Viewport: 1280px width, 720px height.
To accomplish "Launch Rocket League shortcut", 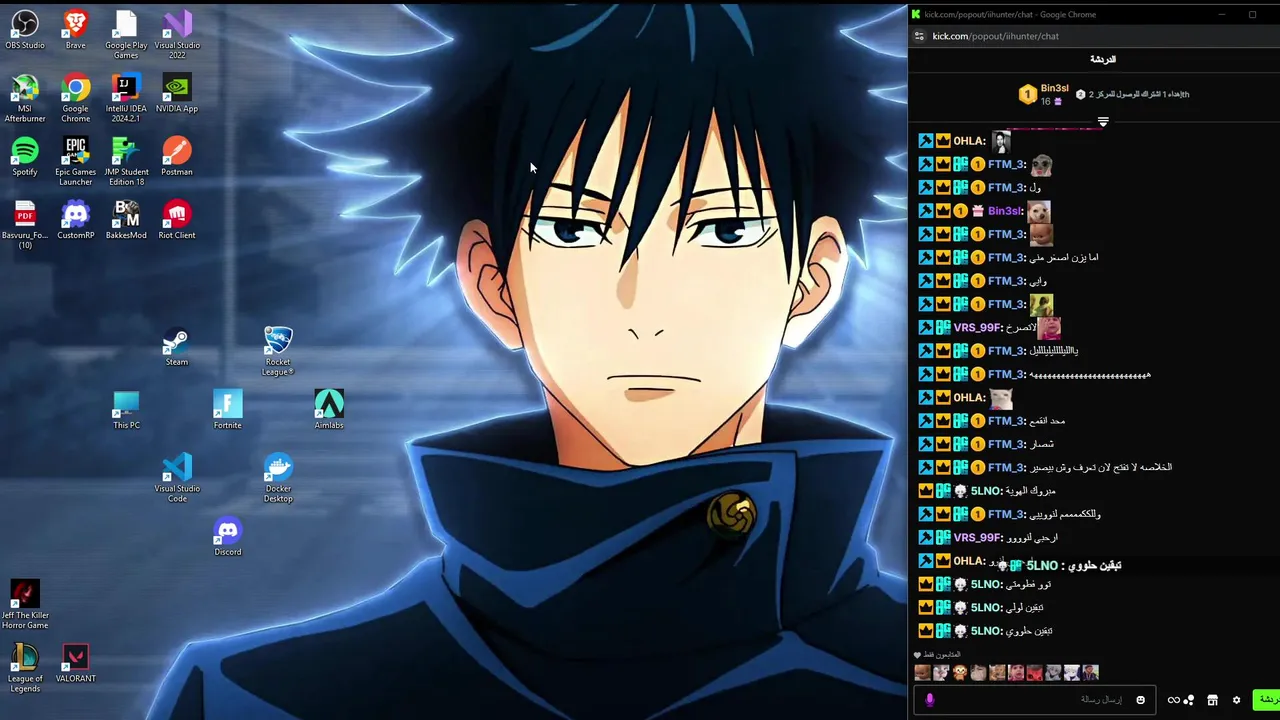I will [x=278, y=351].
